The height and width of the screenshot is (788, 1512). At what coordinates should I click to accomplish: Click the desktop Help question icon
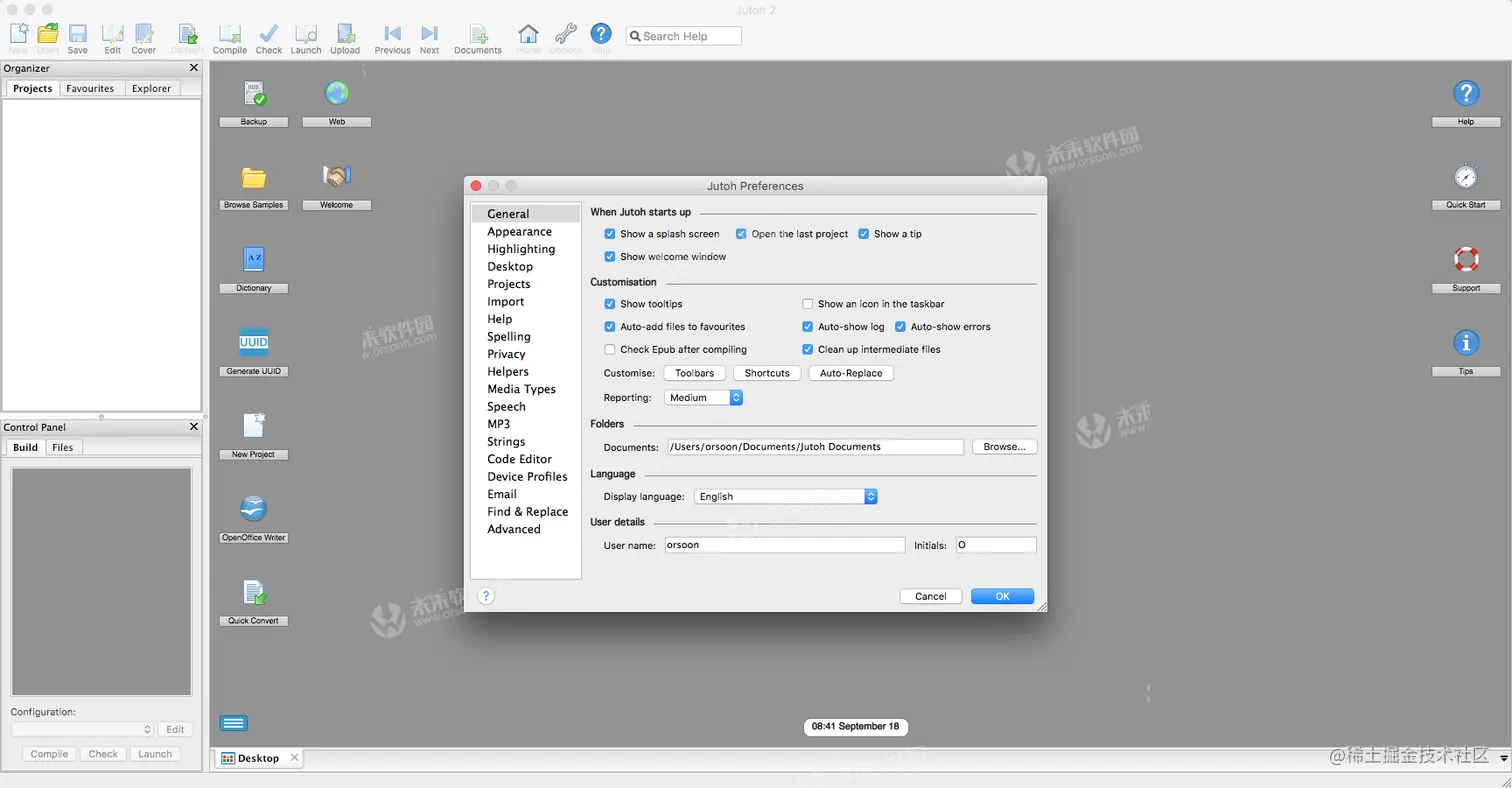click(x=1466, y=93)
